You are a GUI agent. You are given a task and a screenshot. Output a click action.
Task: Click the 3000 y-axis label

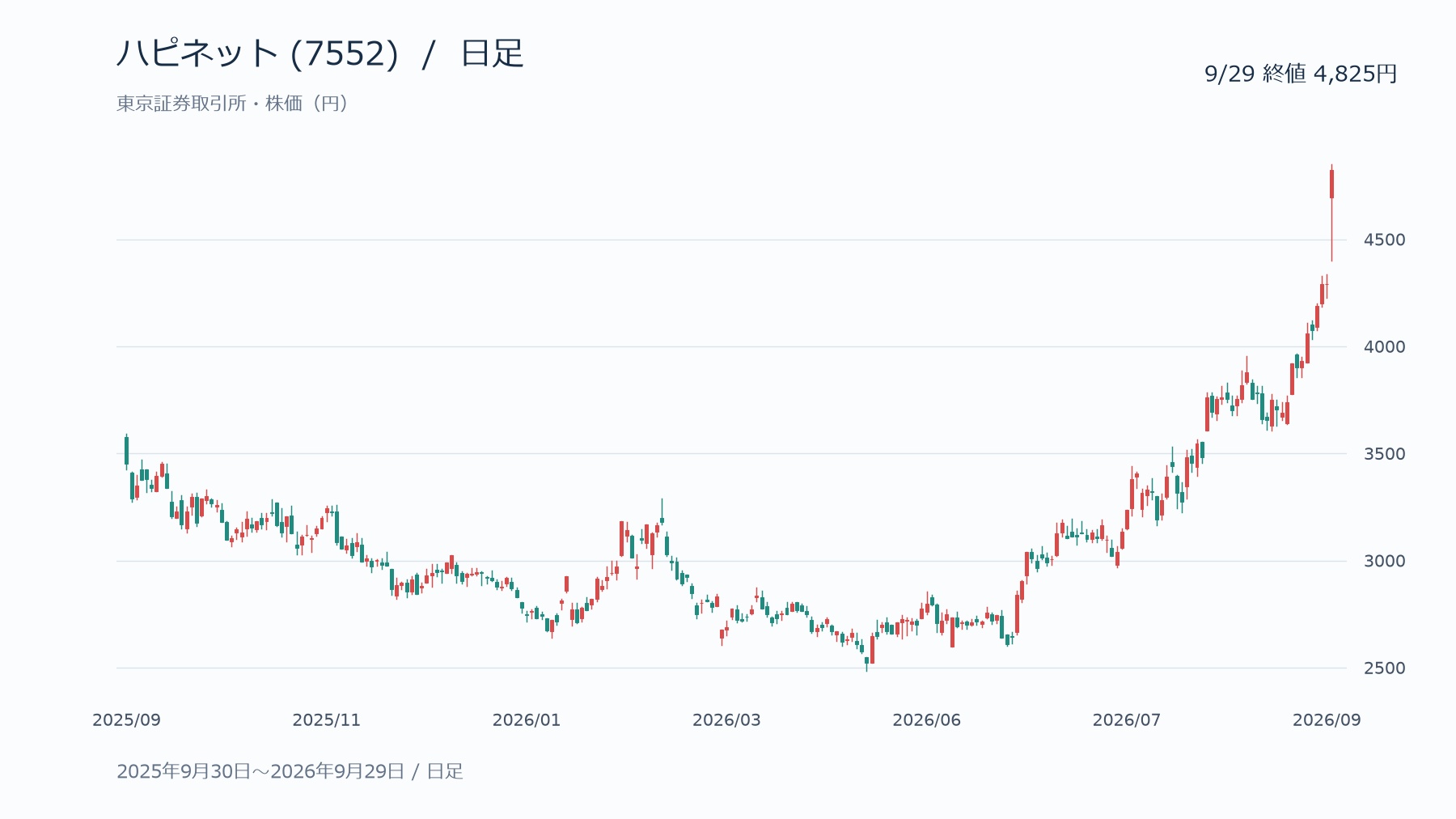pyautogui.click(x=1384, y=561)
